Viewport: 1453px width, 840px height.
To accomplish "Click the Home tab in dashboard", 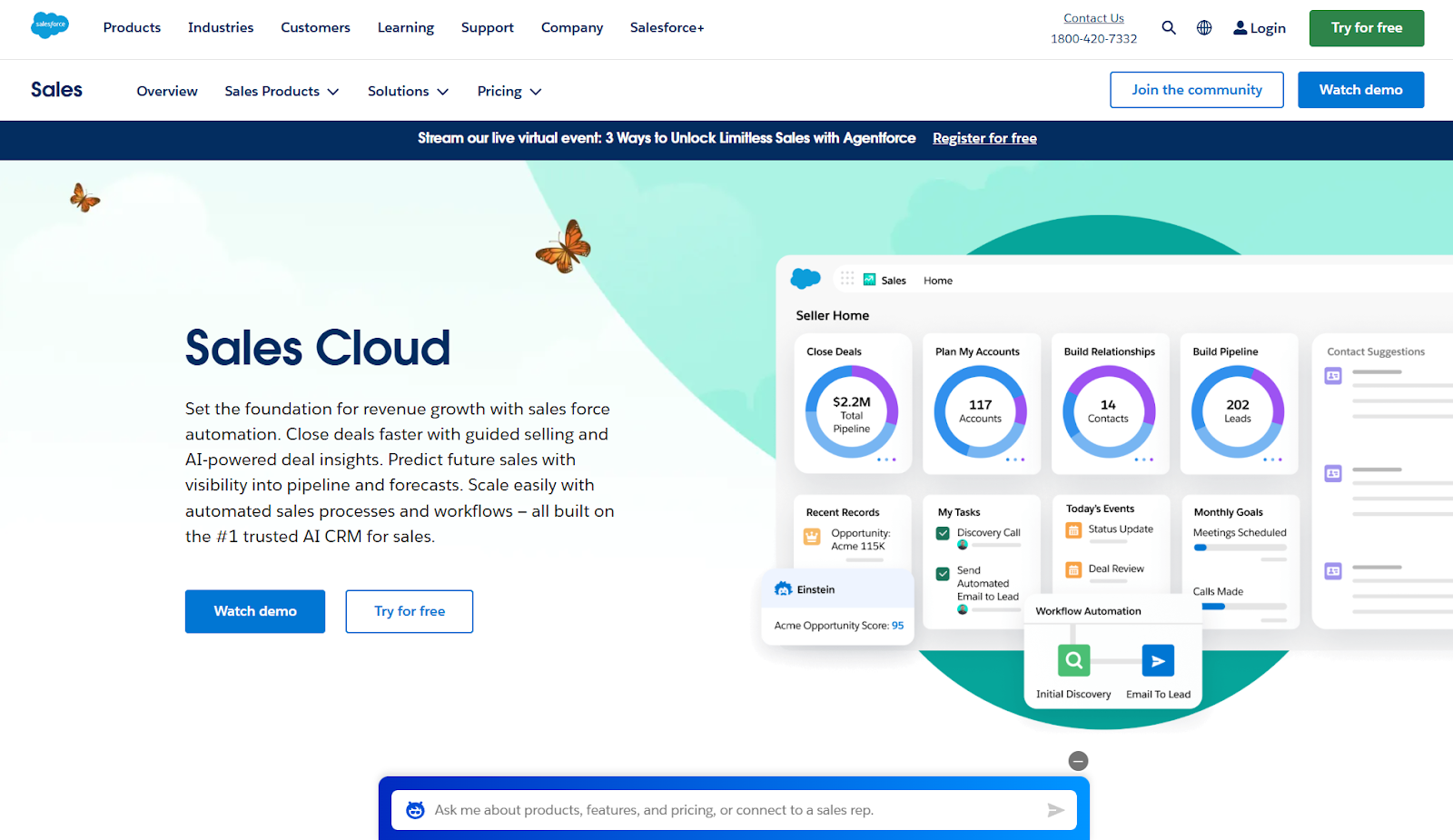I will [x=938, y=281].
